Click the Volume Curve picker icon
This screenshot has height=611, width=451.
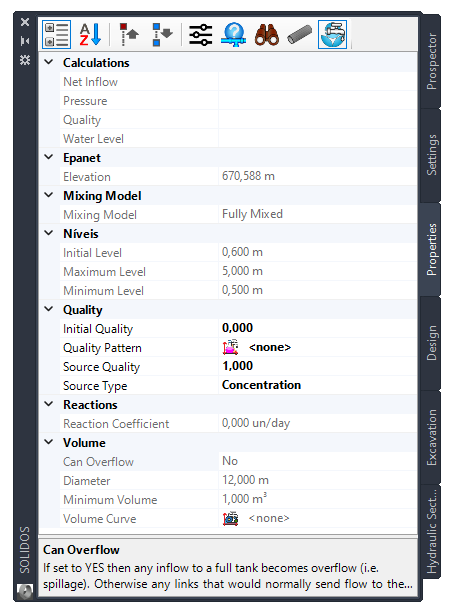[x=230, y=518]
